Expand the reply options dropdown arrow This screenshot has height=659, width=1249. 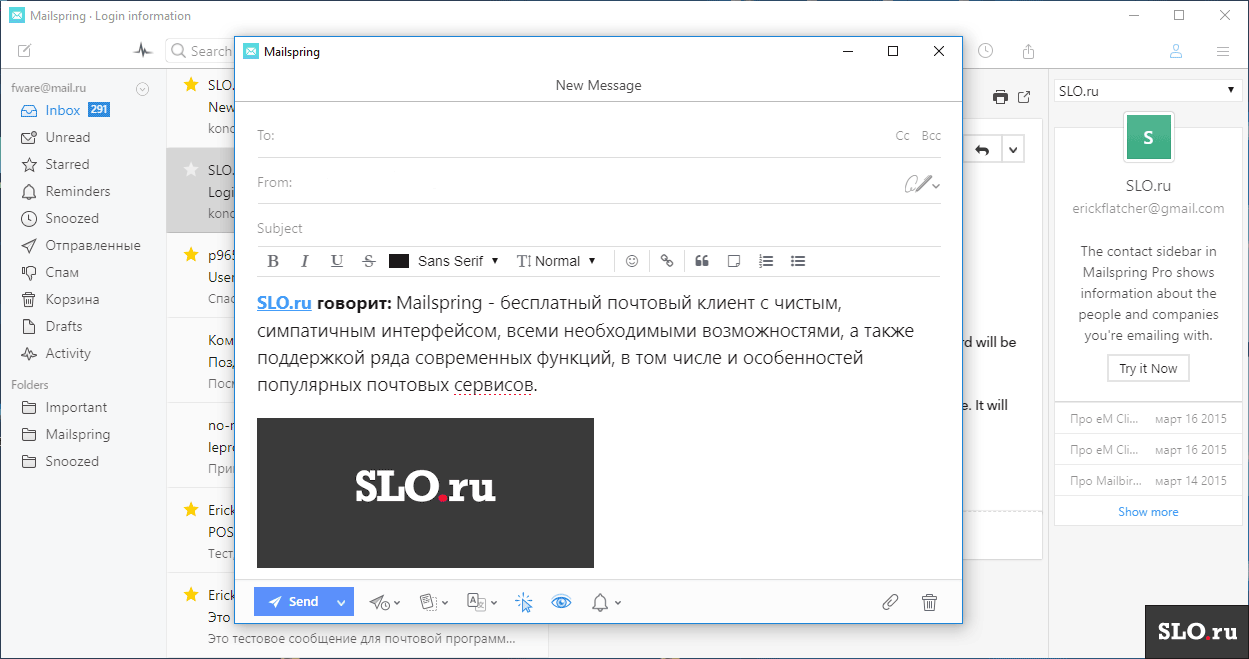coord(1013,150)
